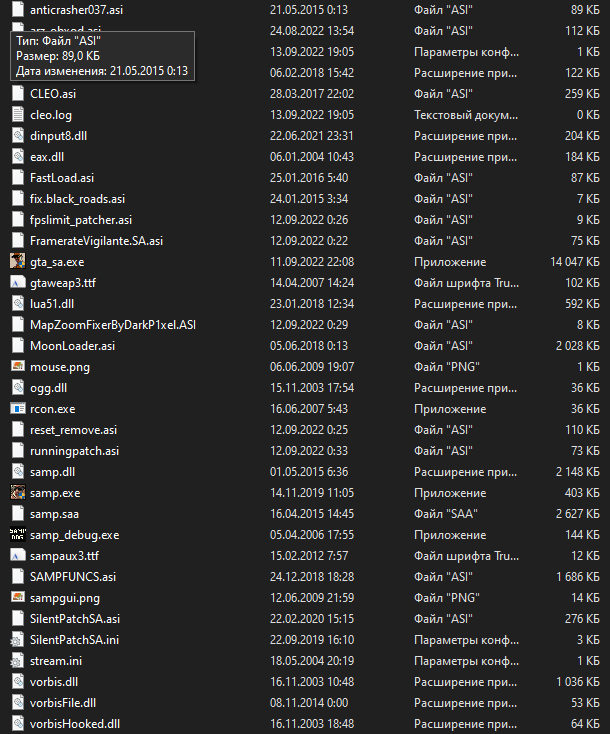Click the stream.ini config icon

pyautogui.click(x=18, y=661)
